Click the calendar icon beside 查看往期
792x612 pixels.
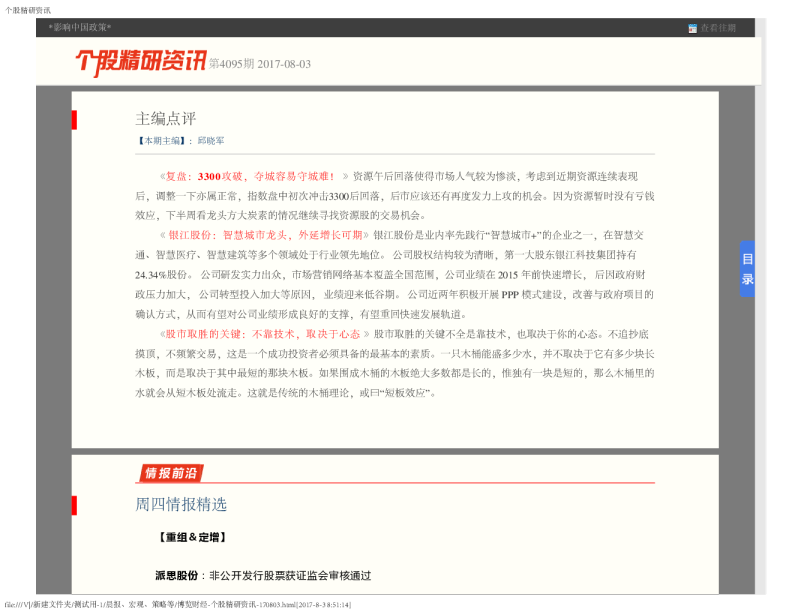pos(692,28)
